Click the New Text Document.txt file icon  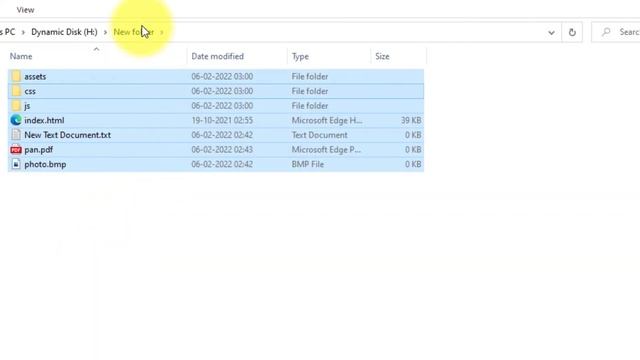[x=16, y=135]
